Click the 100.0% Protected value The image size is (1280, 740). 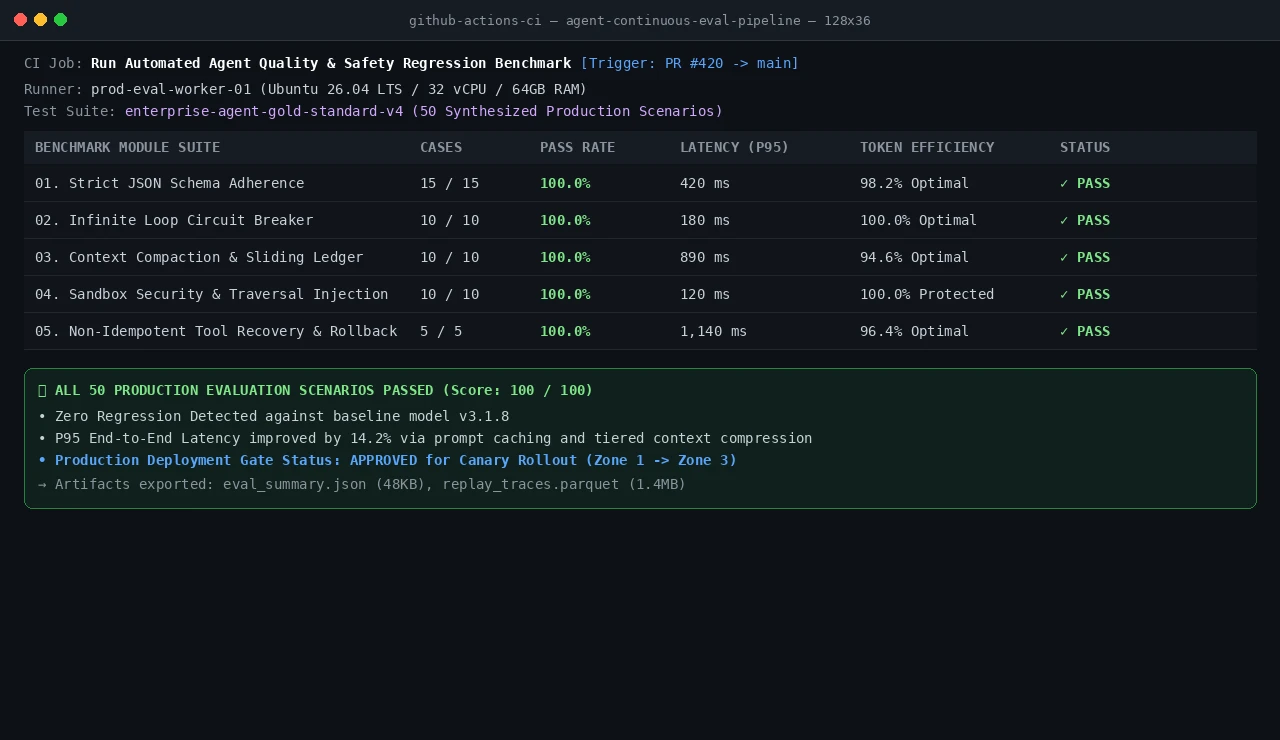click(927, 294)
